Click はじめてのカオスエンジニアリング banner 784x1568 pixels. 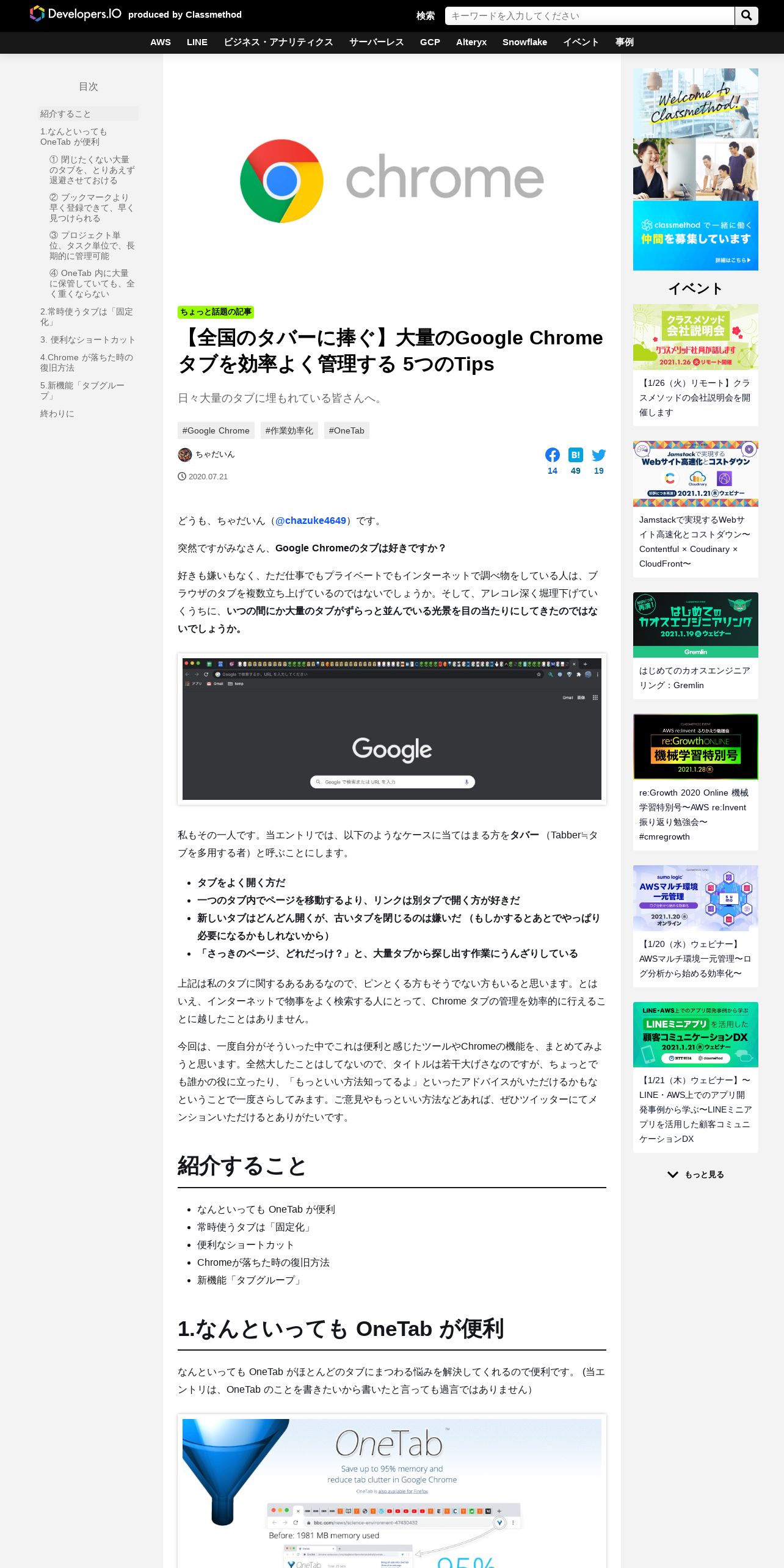click(x=695, y=625)
